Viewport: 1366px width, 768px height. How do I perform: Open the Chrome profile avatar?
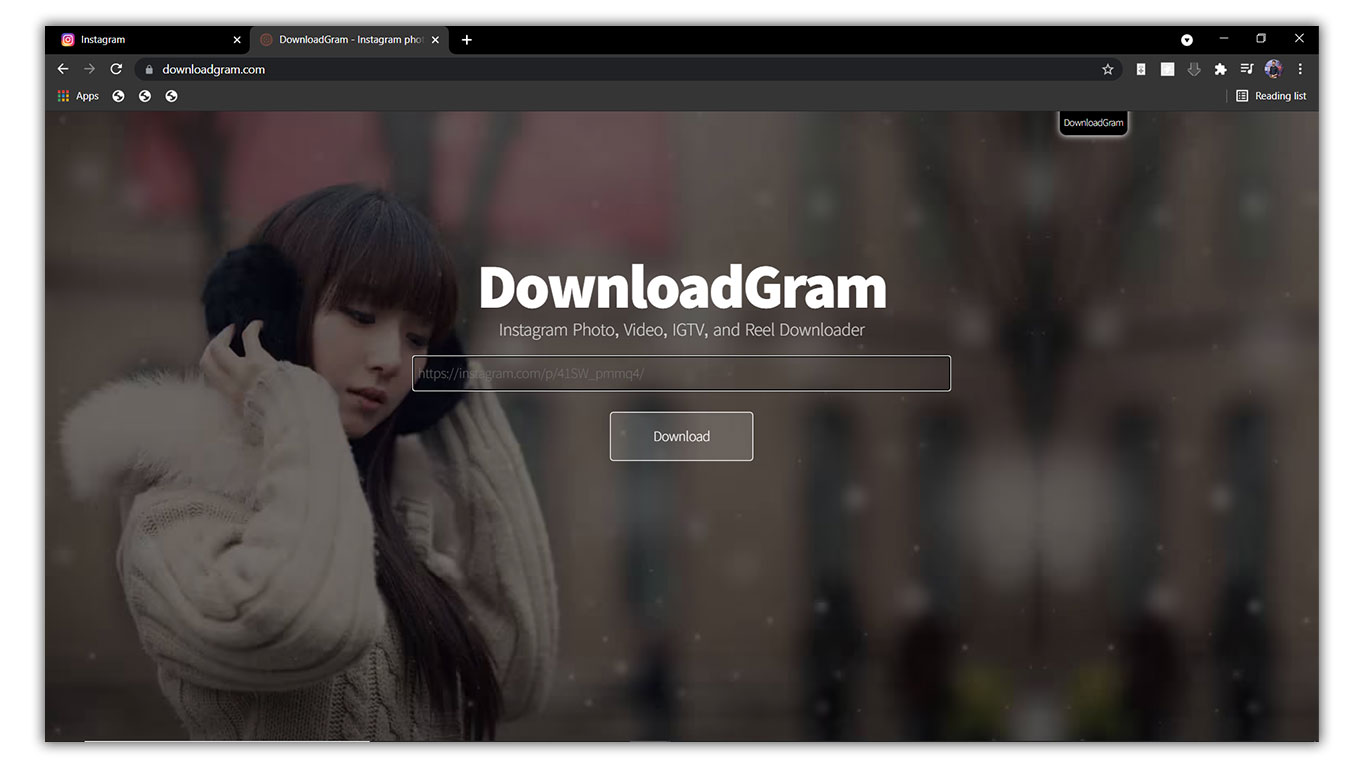[1273, 69]
